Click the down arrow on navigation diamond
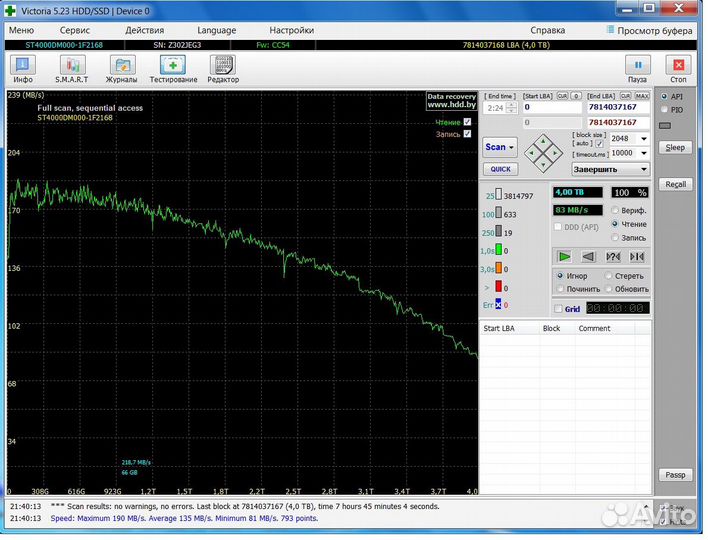 click(543, 165)
